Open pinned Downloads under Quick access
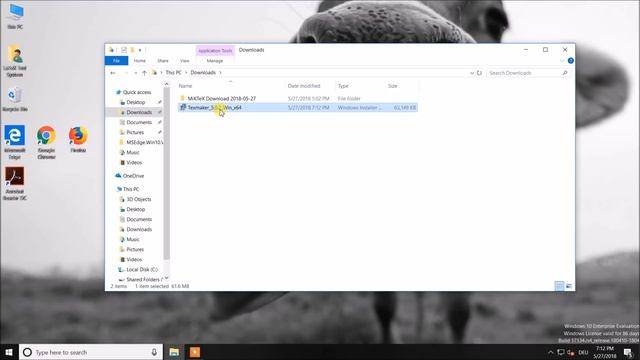This screenshot has width=640, height=360. tap(139, 112)
